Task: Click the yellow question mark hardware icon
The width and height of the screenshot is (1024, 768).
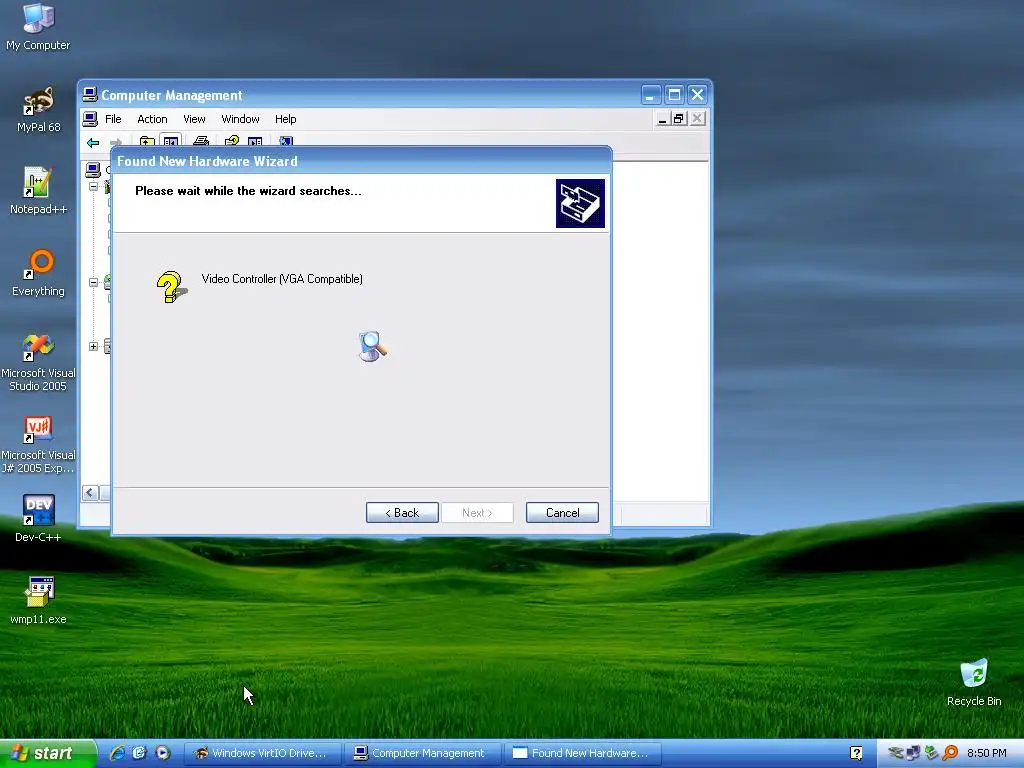Action: [x=172, y=287]
